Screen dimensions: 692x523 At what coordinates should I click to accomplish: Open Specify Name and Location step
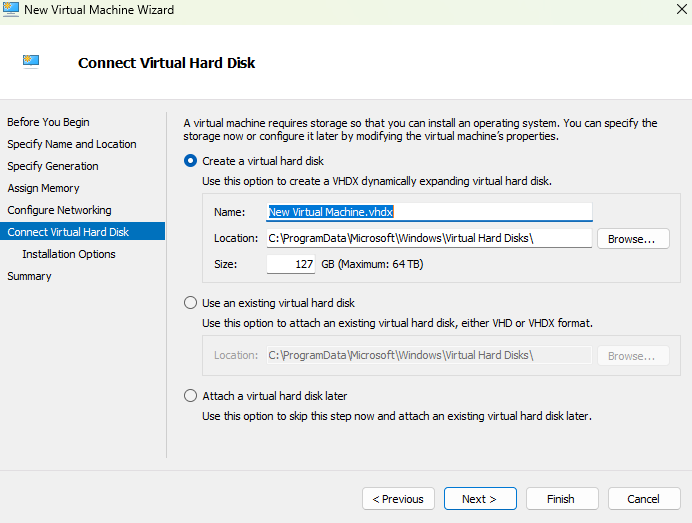pos(72,144)
